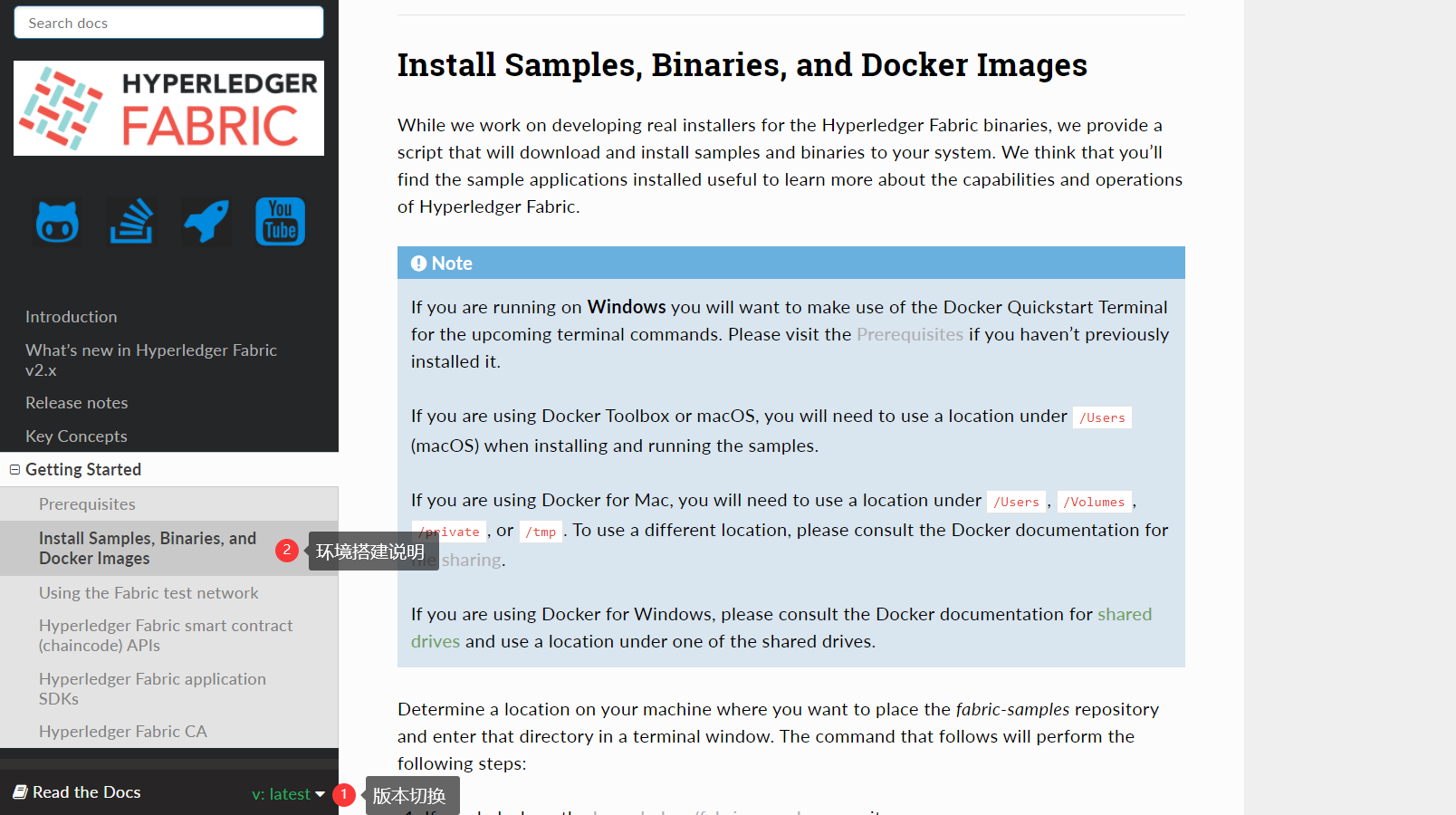Collapse the Getting Started section

click(x=14, y=469)
